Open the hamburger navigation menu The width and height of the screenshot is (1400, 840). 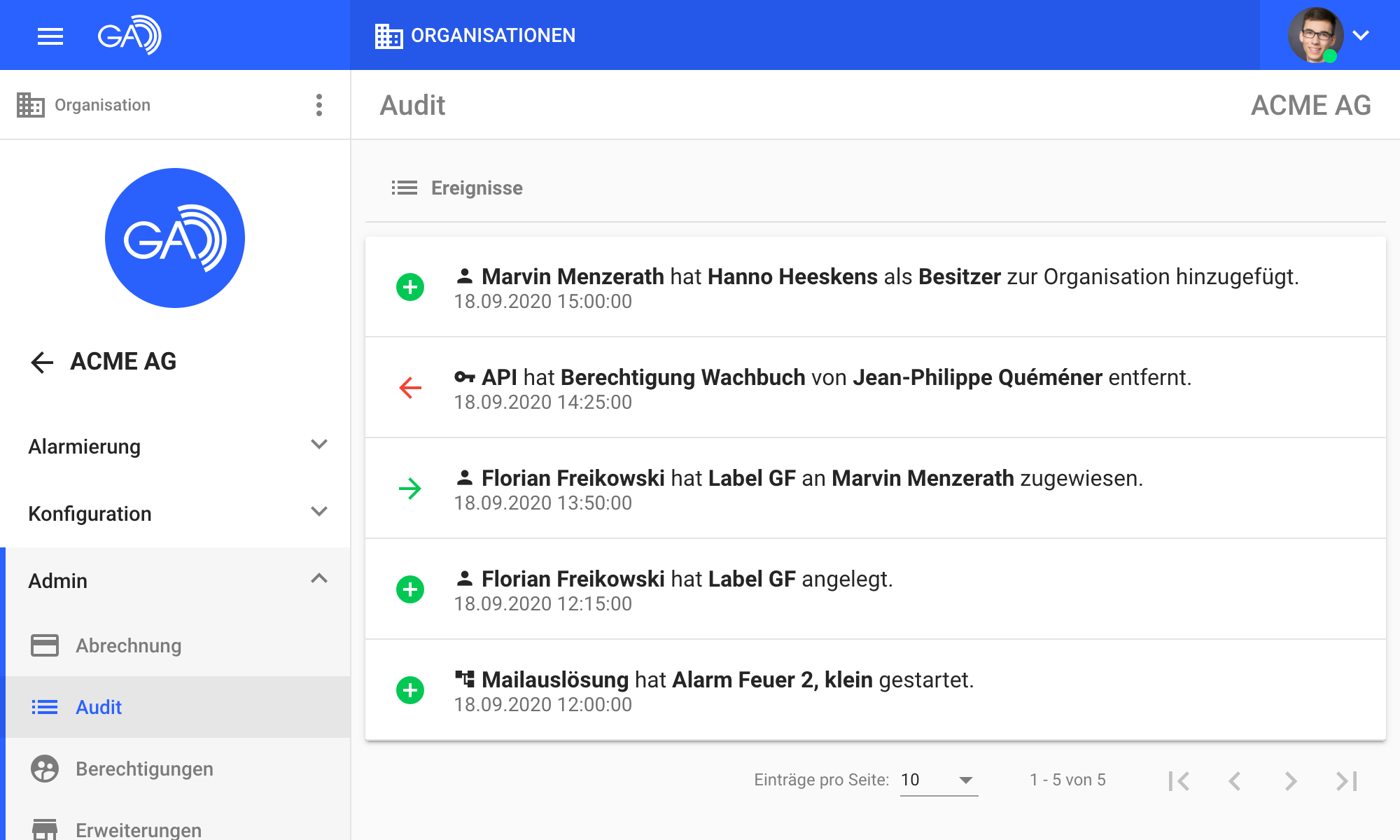point(50,36)
